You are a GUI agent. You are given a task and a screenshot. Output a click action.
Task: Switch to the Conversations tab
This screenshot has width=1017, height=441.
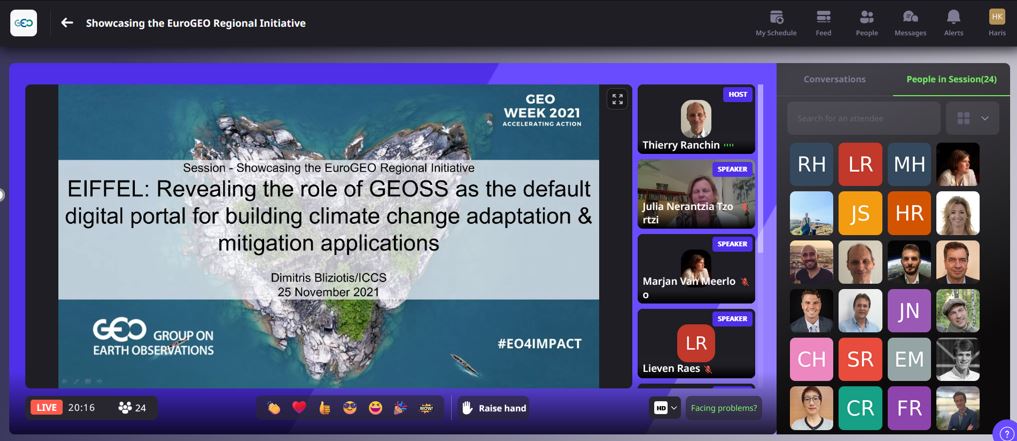click(x=834, y=79)
